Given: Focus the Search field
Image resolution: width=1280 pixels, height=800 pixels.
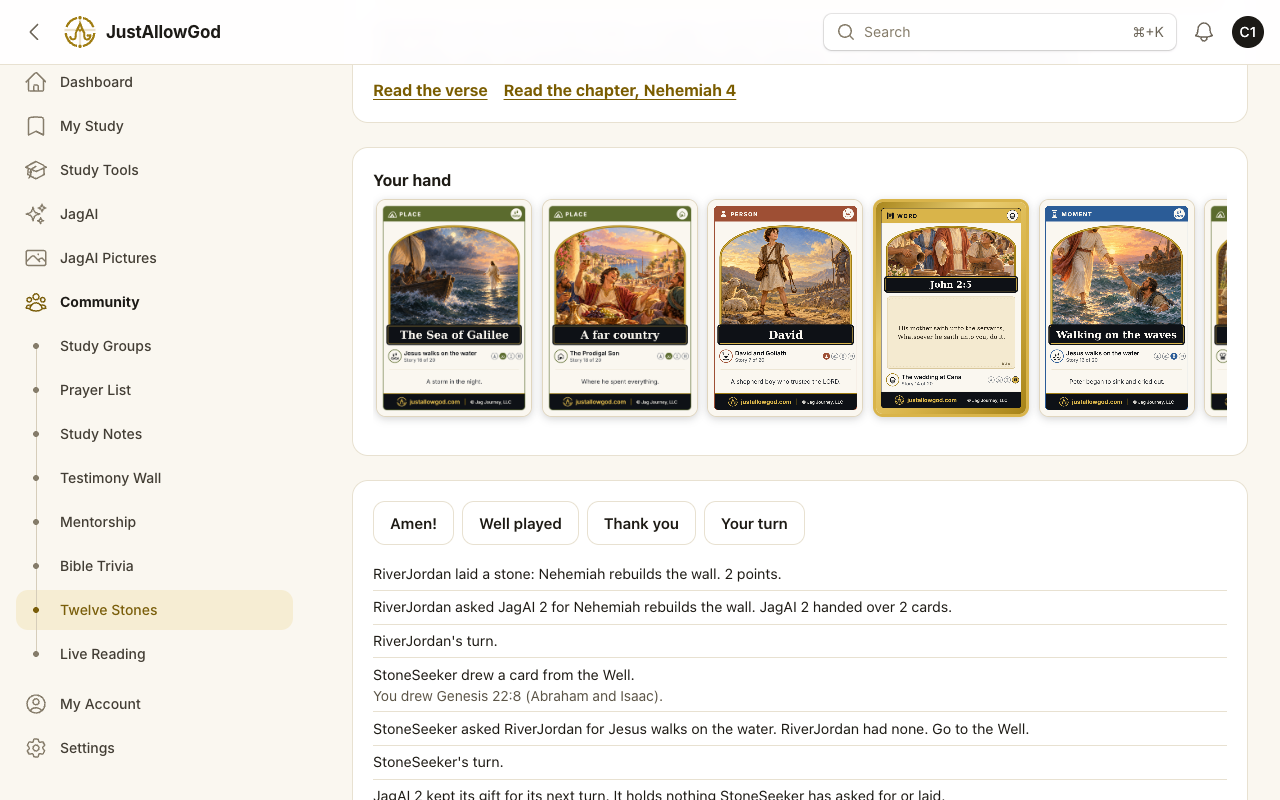Looking at the screenshot, I should (1000, 32).
